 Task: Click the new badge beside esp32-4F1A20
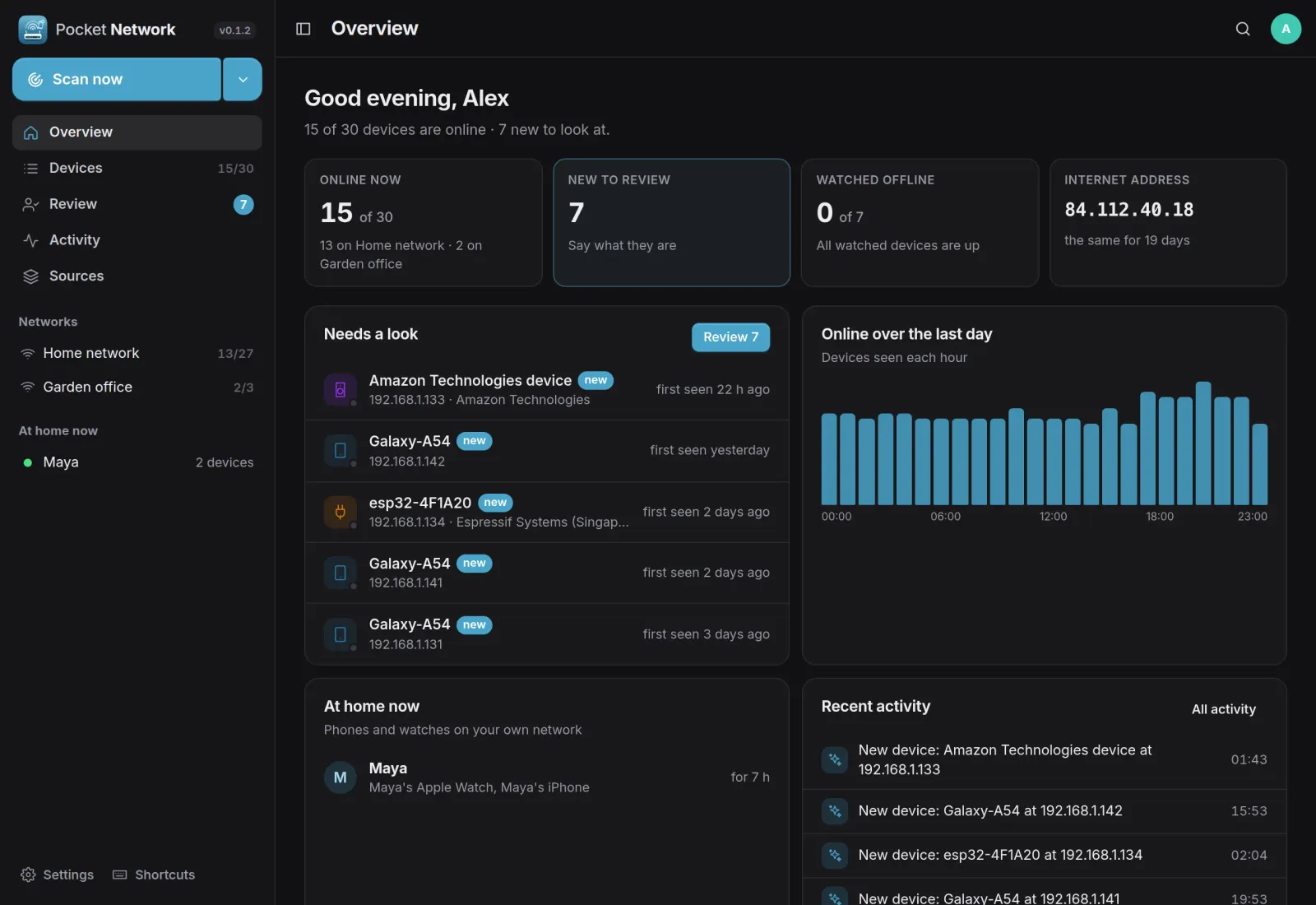[x=495, y=503]
